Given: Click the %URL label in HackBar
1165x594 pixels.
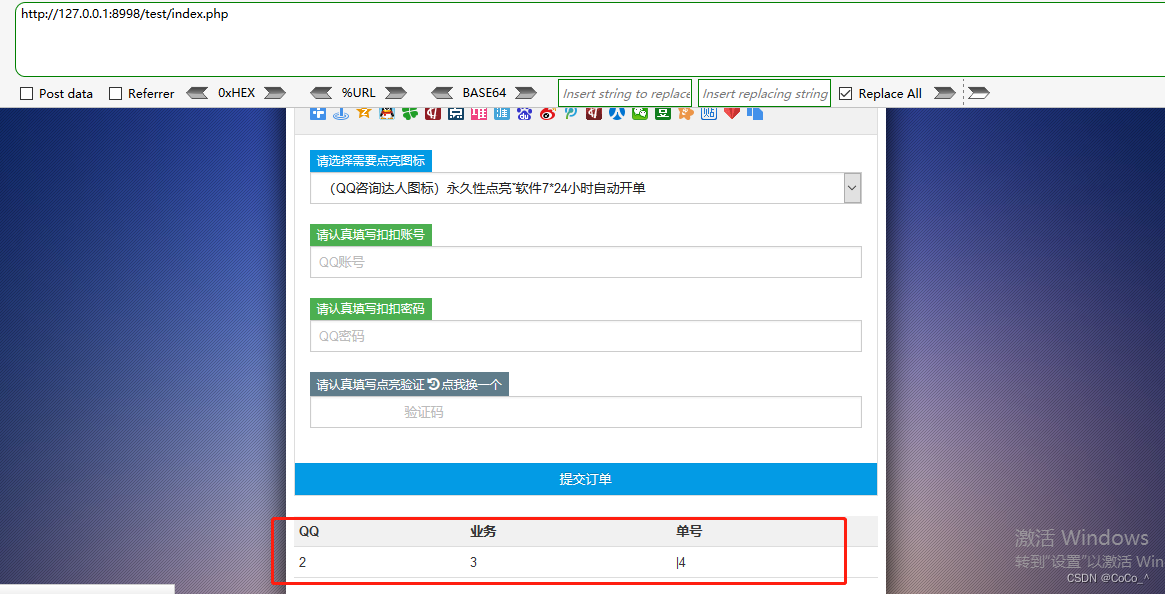Looking at the screenshot, I should pos(358,93).
